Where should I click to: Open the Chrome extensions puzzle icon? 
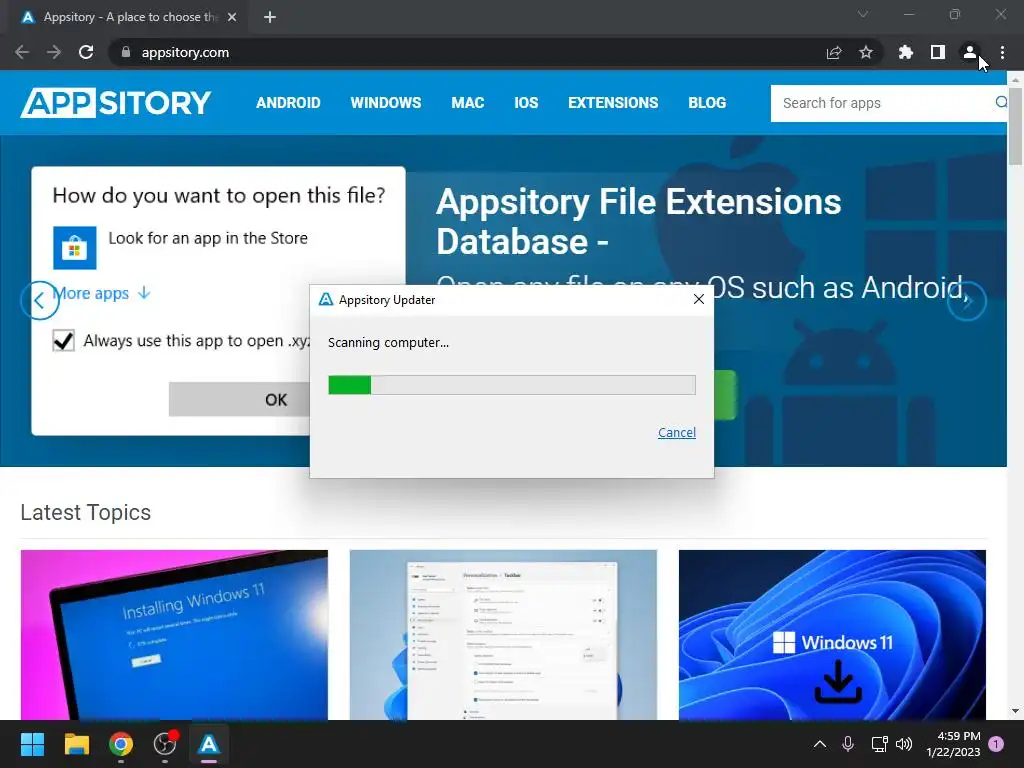tap(905, 52)
